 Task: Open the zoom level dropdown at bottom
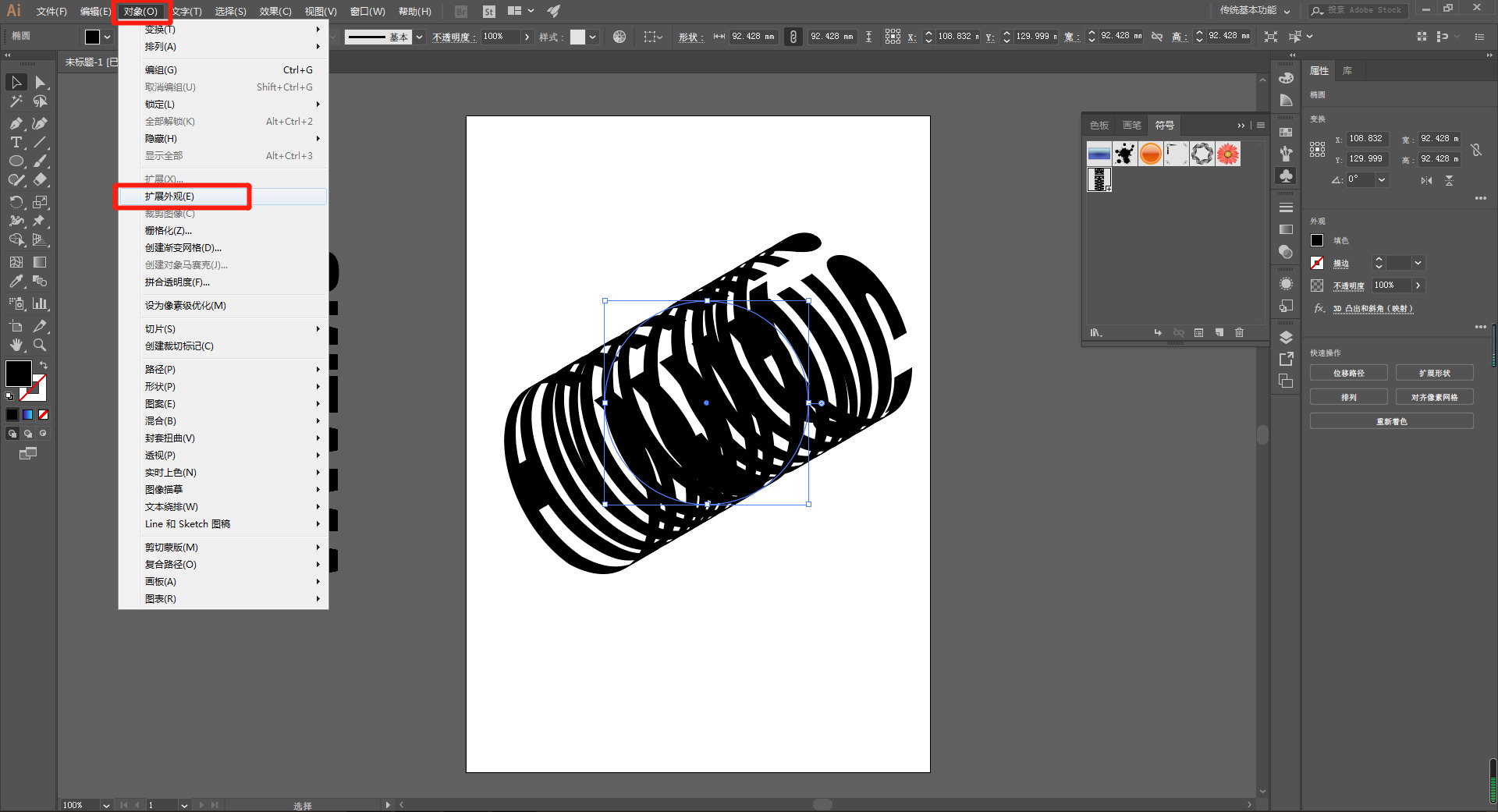click(106, 805)
